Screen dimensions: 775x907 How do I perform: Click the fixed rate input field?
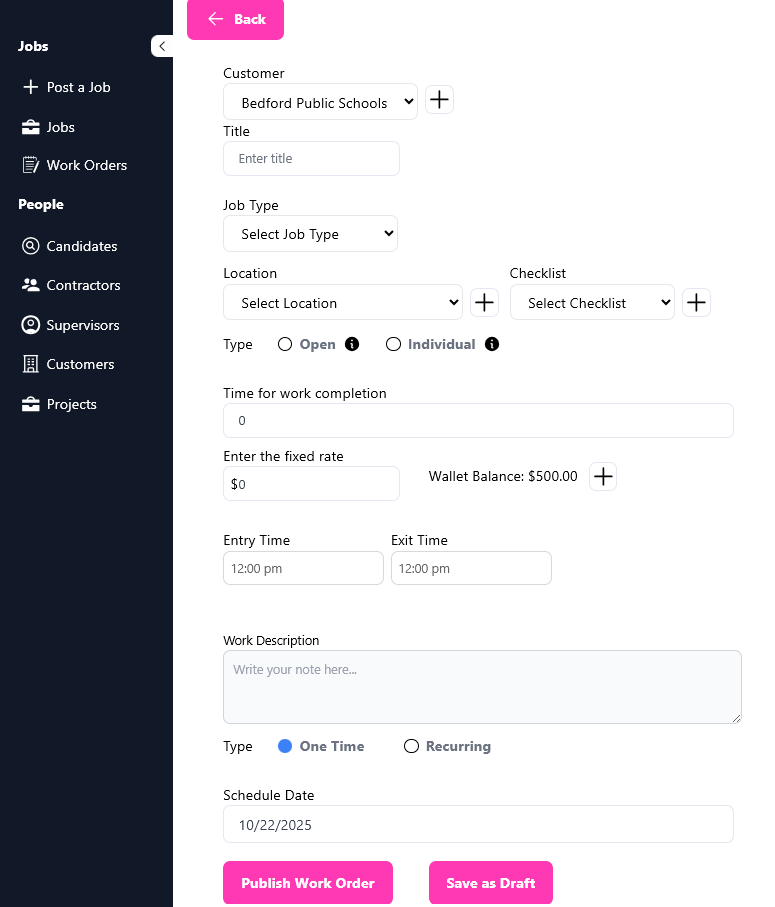pos(311,484)
